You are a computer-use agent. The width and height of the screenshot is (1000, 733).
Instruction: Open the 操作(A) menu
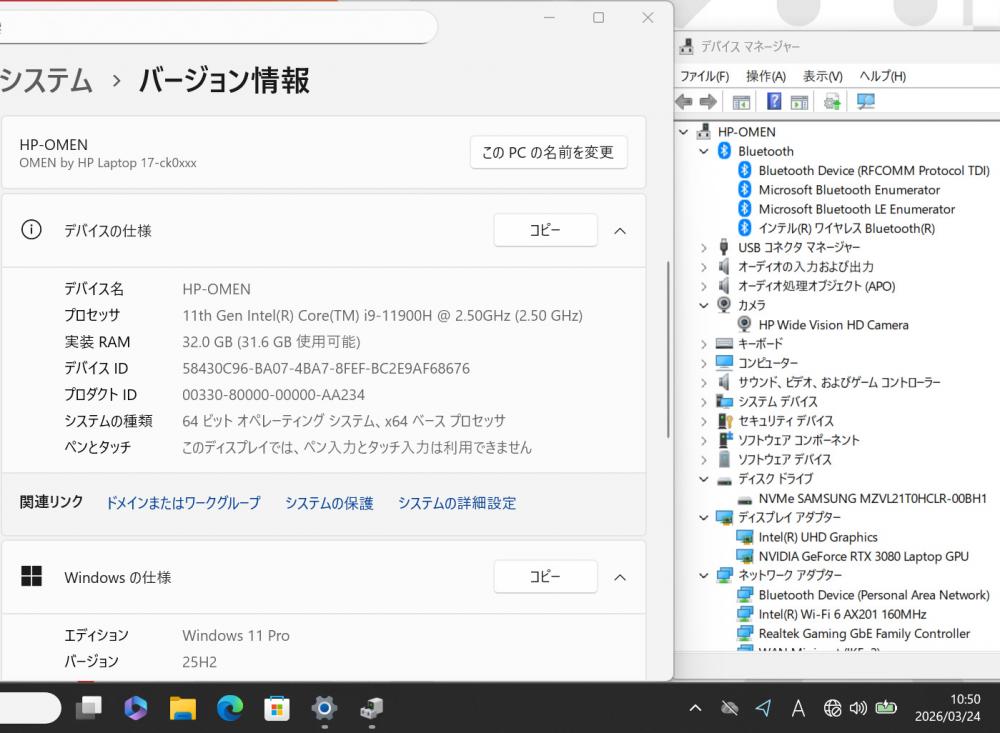click(x=765, y=76)
